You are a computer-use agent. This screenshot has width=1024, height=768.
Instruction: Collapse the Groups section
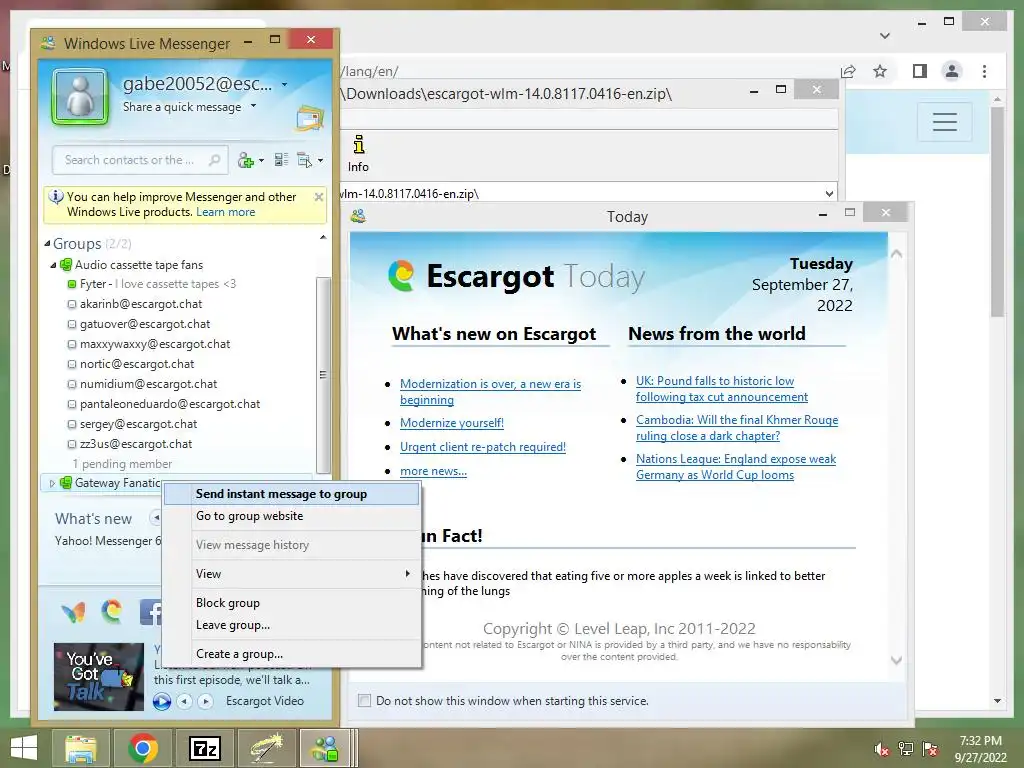tap(48, 244)
